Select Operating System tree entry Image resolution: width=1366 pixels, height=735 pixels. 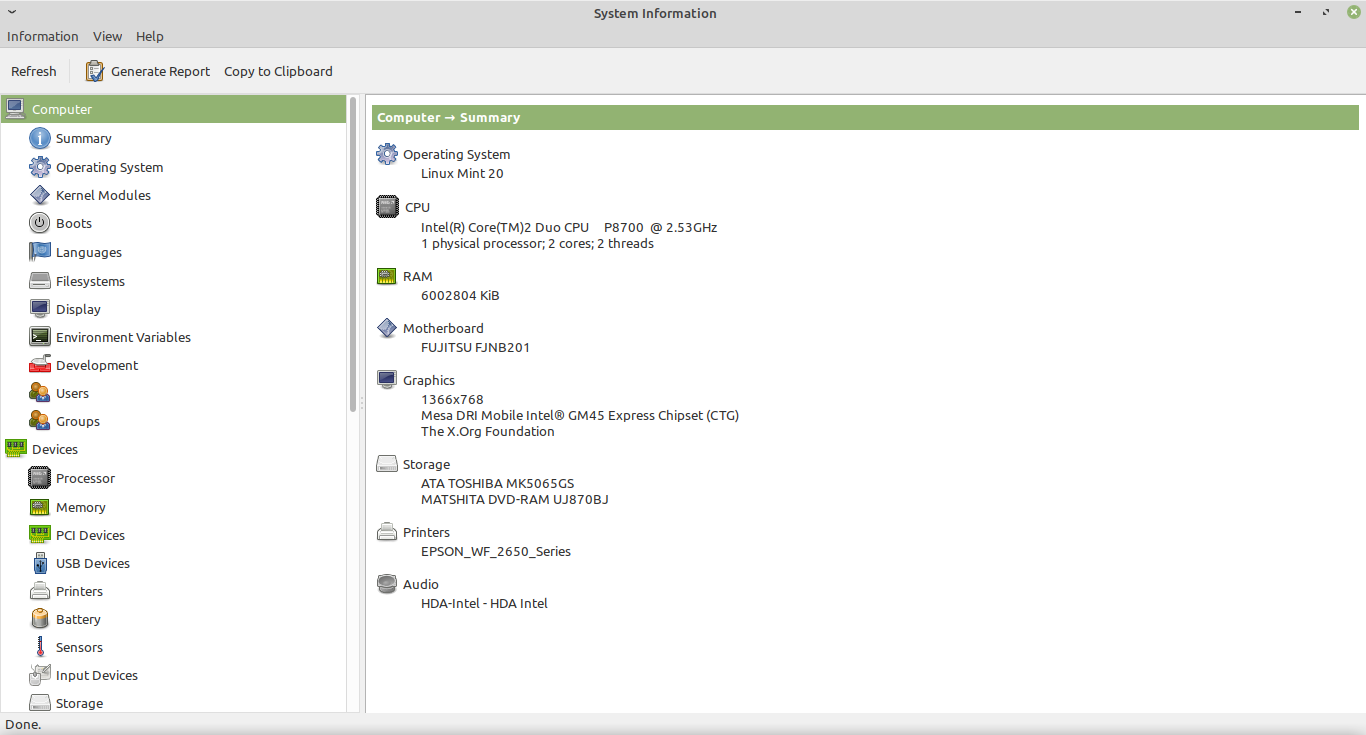(110, 167)
